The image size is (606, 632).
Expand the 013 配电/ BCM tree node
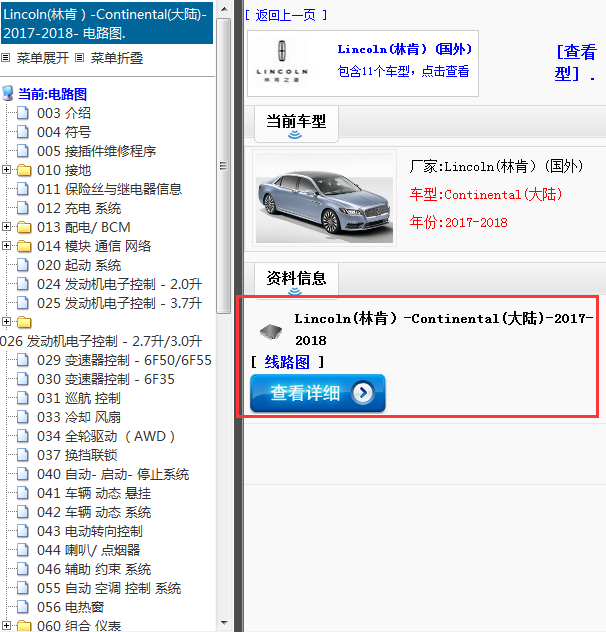(6, 227)
